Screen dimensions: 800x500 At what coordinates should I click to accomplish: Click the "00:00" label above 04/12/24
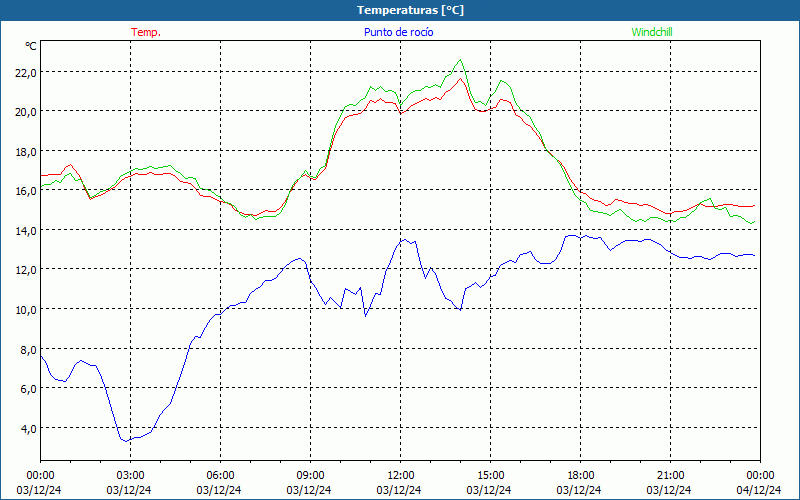[760, 476]
